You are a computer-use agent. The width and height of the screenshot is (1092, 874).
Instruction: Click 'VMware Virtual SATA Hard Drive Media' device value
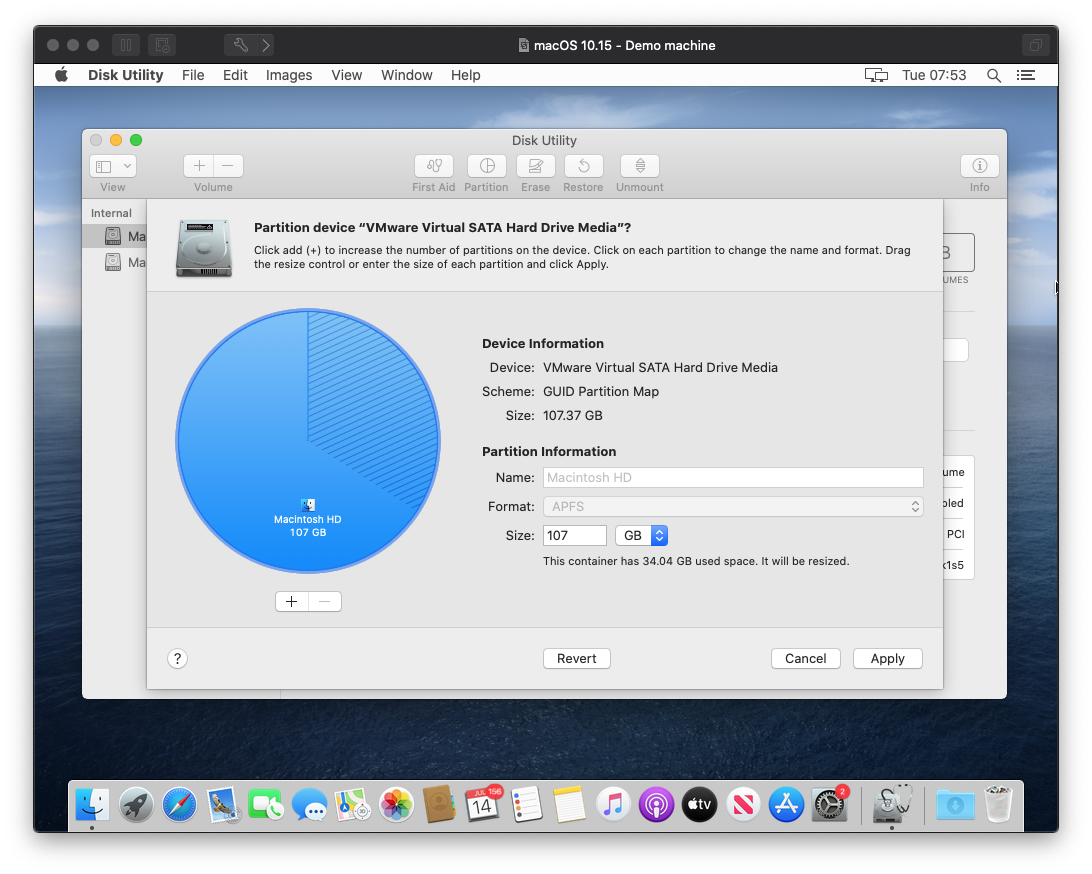(x=660, y=368)
